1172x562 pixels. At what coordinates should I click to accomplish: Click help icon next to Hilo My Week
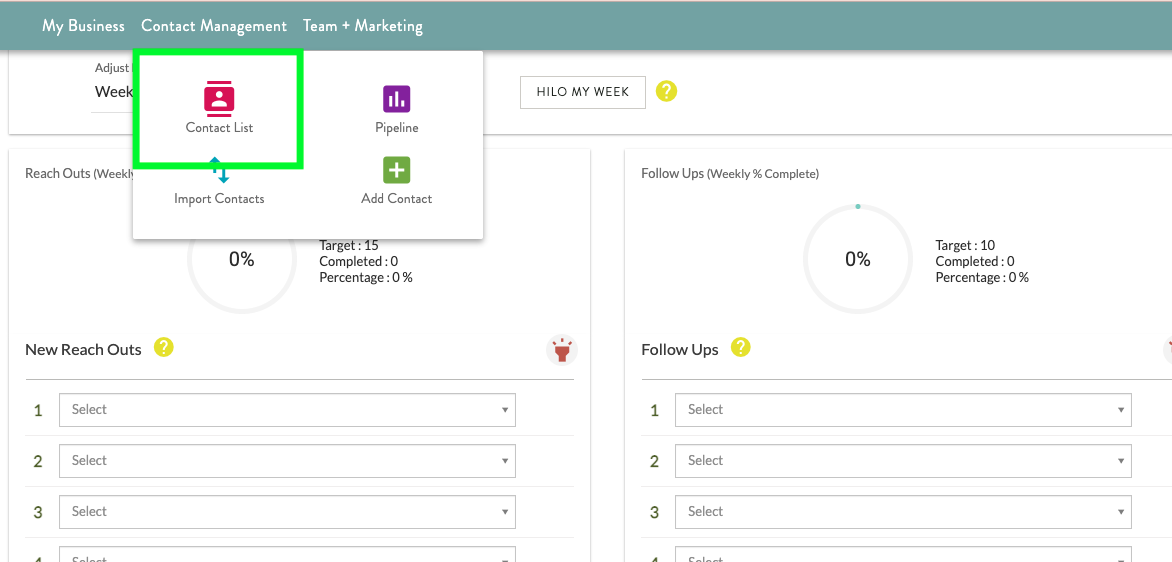(x=666, y=91)
